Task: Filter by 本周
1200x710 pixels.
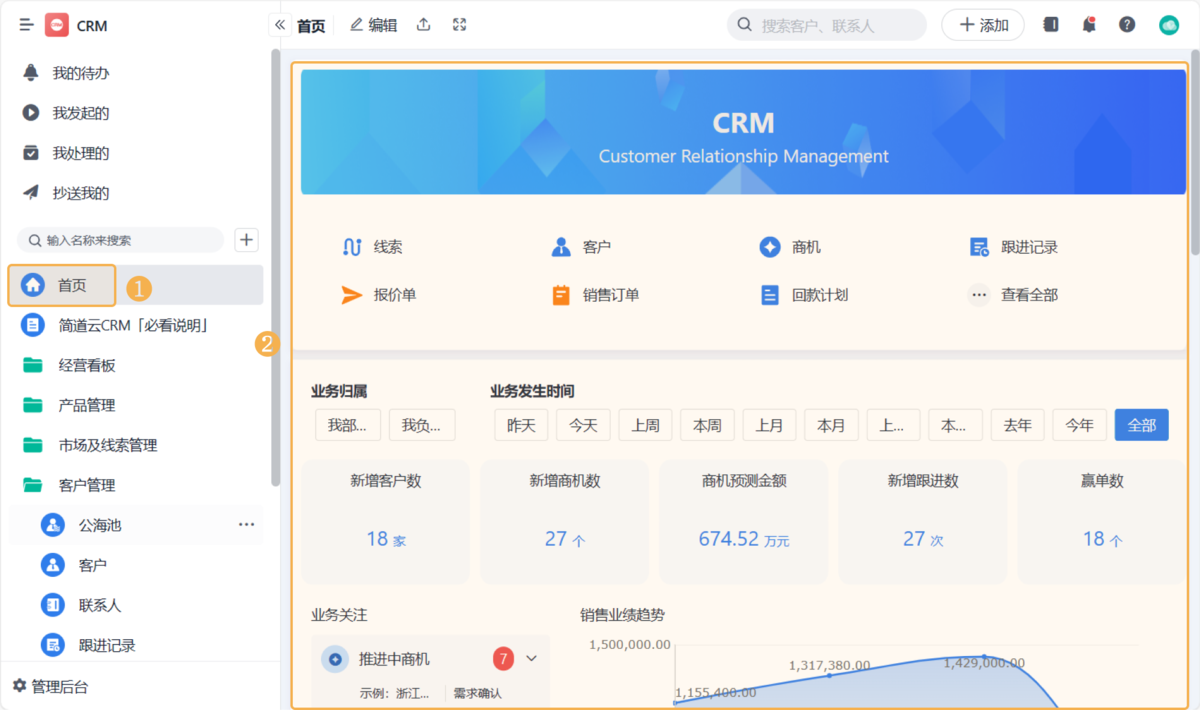Action: (x=707, y=425)
